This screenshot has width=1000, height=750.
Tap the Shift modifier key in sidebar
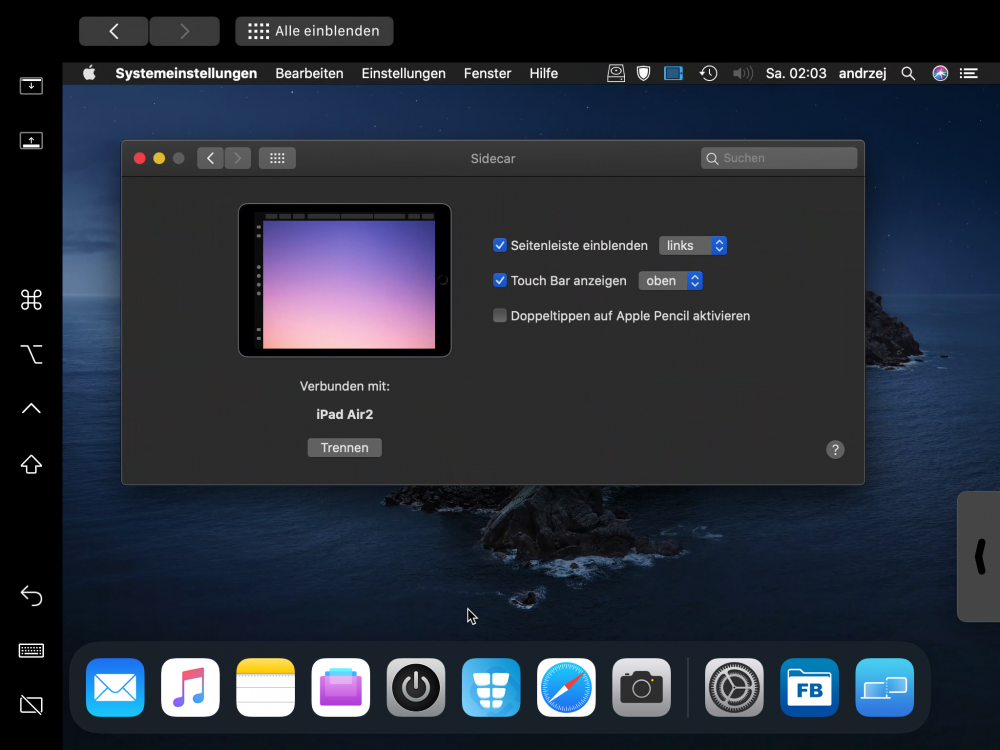click(31, 464)
